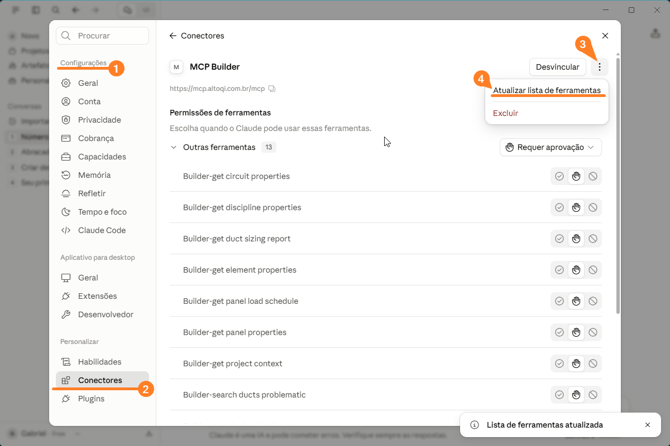Dismiss the 'Lista de ferramentas atualizada' toast

click(x=647, y=425)
